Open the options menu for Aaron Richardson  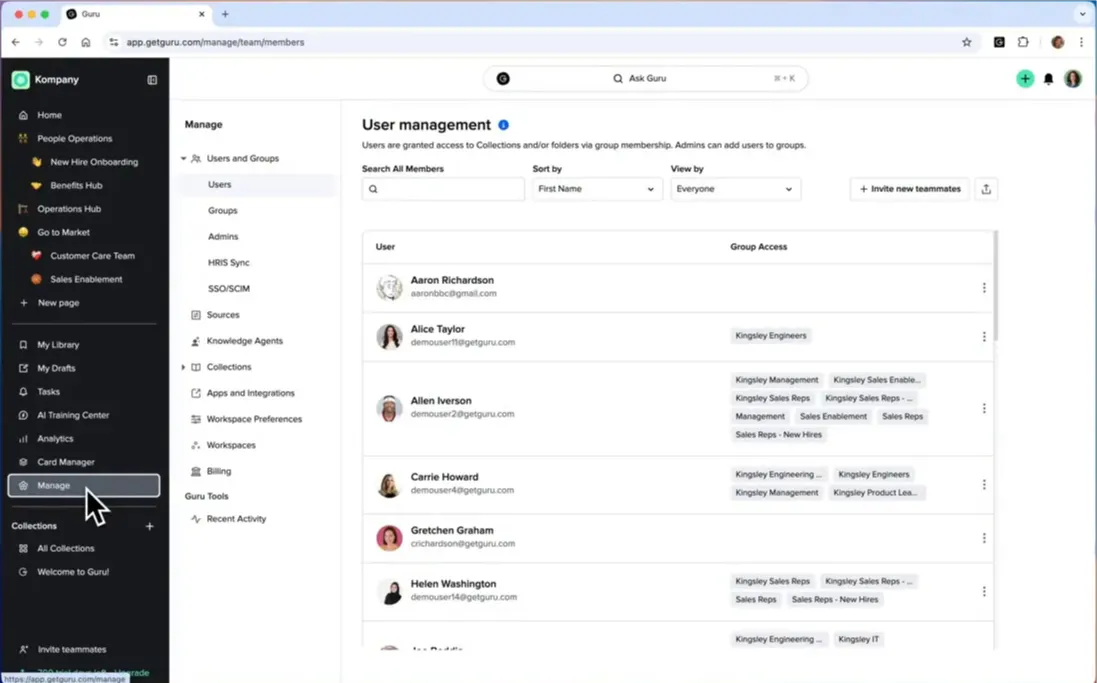984,288
